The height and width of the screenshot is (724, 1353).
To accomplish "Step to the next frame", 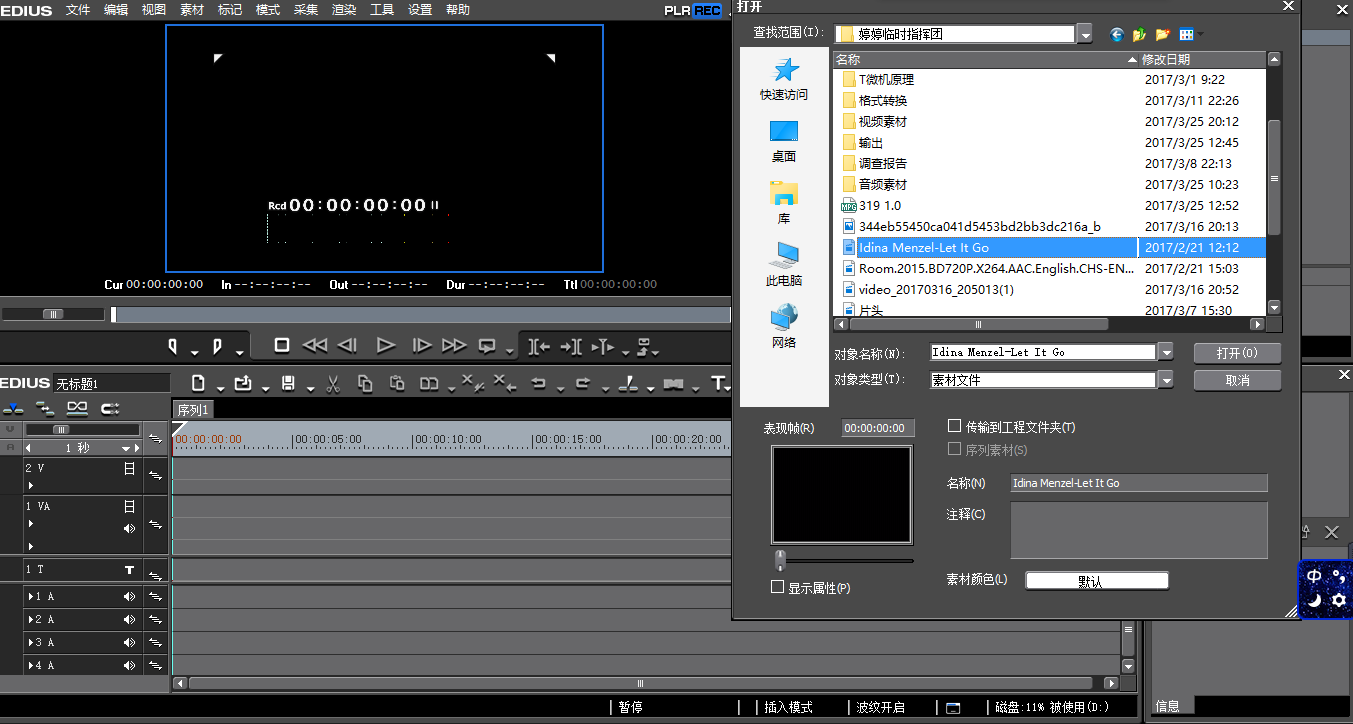I will coord(422,345).
